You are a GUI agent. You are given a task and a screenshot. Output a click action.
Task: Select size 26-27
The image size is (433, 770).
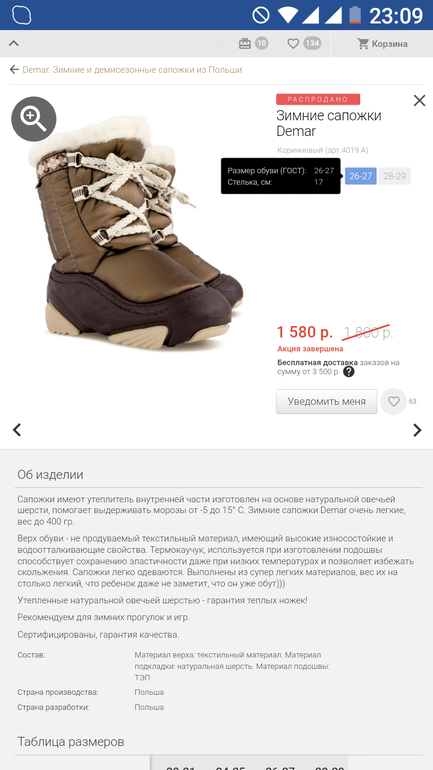tap(361, 176)
